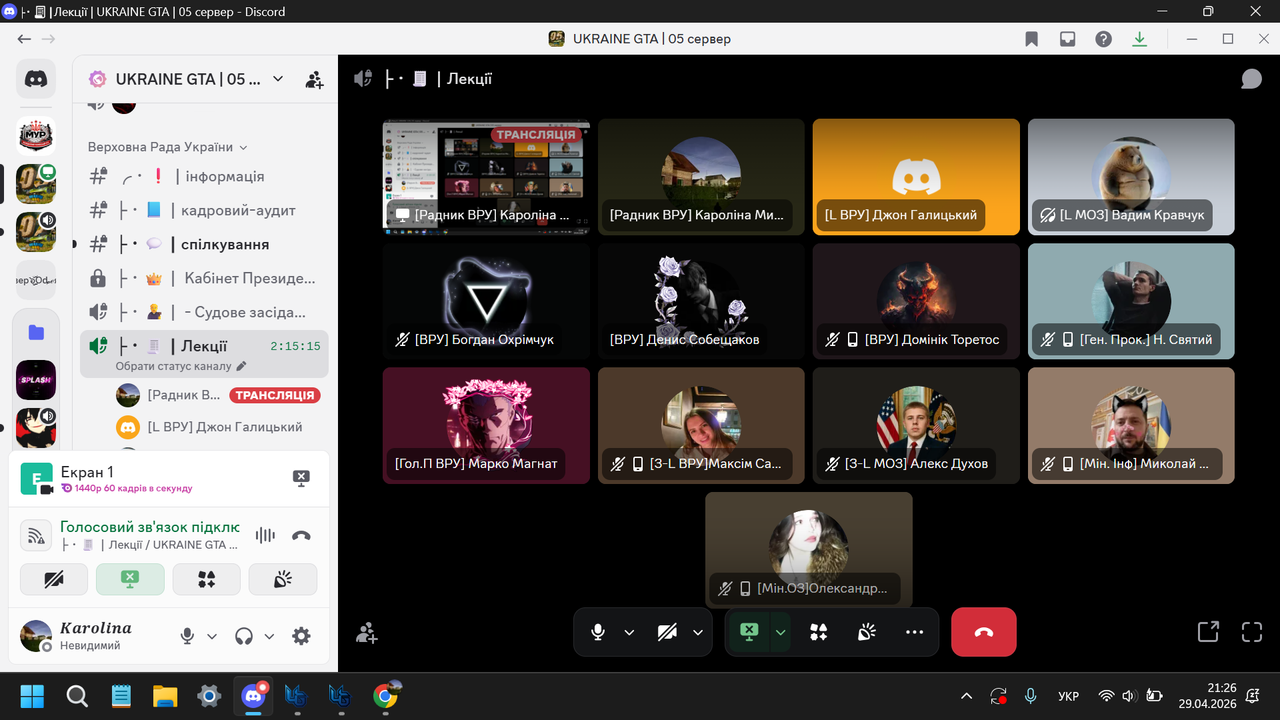Open Google Chrome from the taskbar
This screenshot has width=1280, height=720.
[x=386, y=695]
